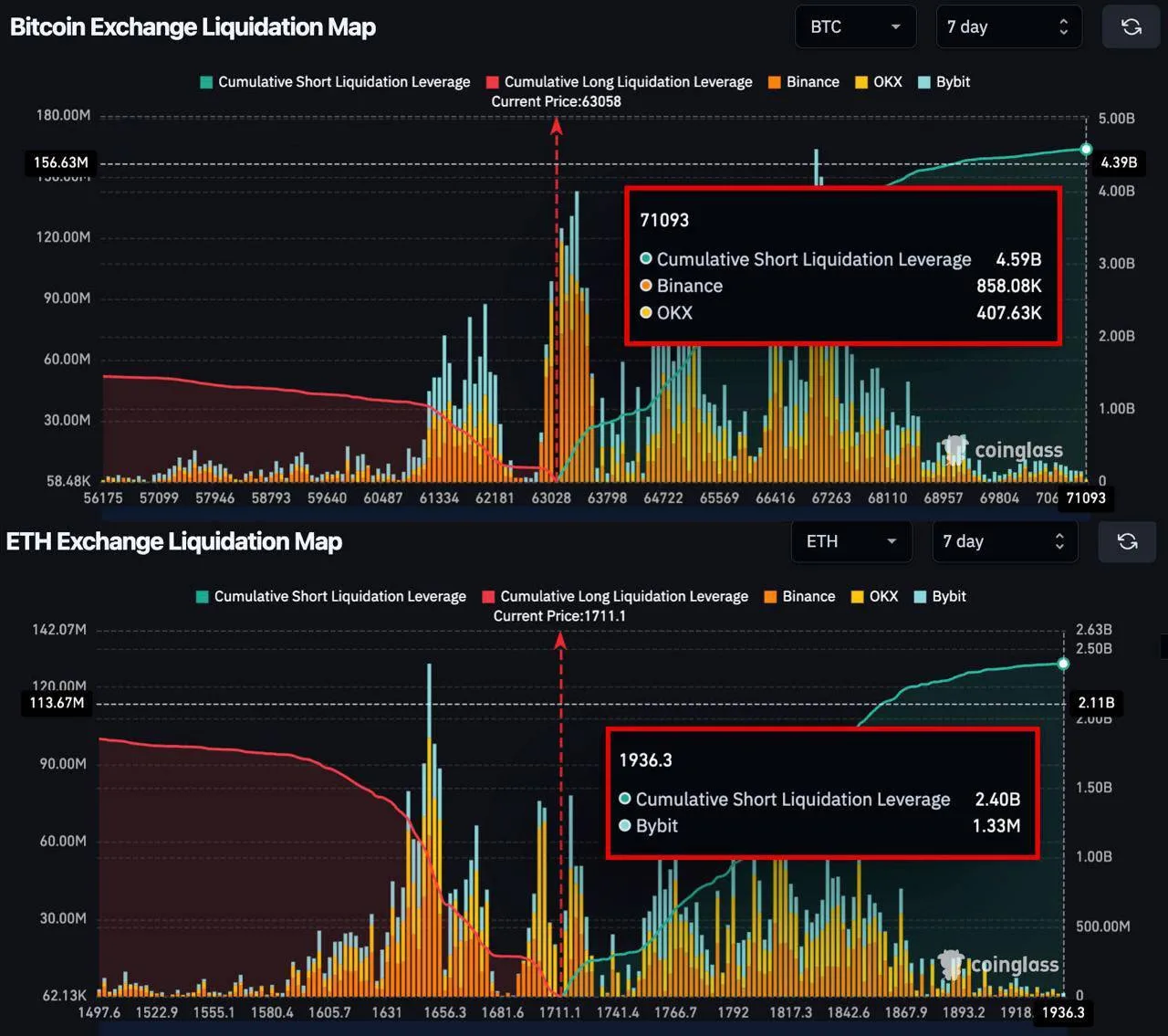Select the cumulative short endpoint on Bitcoin chart

point(1086,149)
